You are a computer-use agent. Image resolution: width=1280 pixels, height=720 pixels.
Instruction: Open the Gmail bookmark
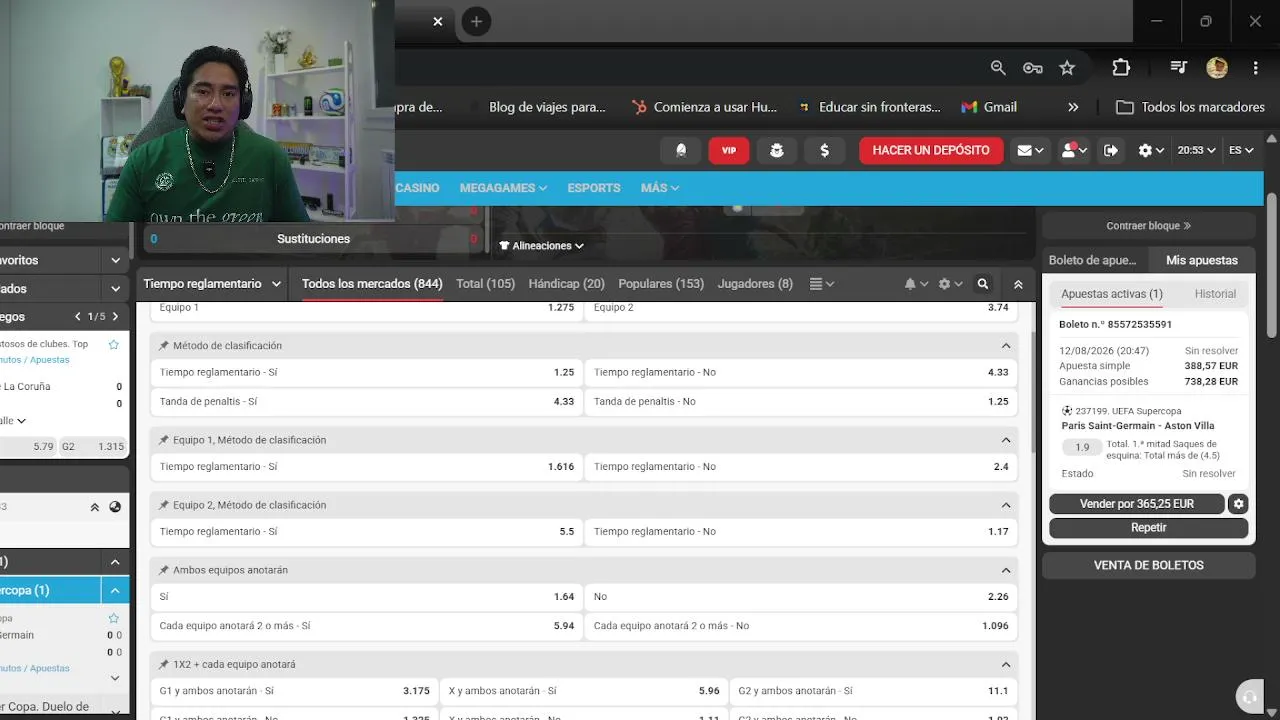[989, 107]
